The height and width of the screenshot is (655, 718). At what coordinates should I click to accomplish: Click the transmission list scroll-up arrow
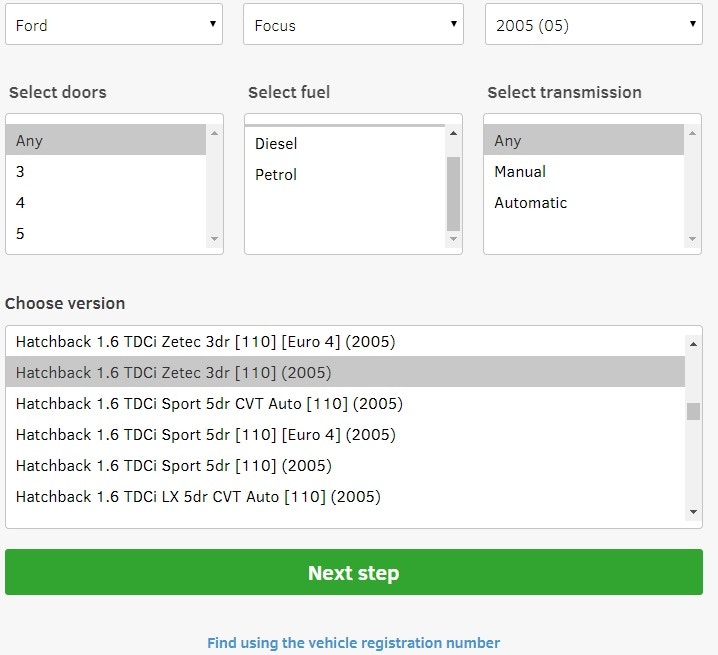click(692, 133)
